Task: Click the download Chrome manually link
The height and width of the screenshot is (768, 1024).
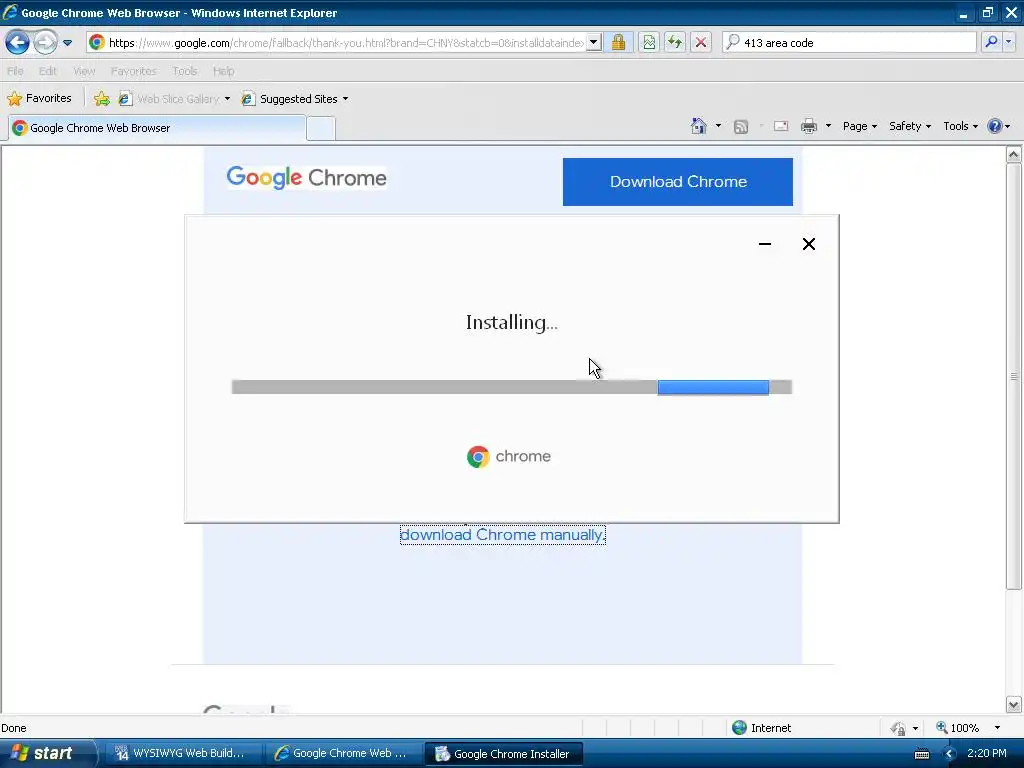Action: click(502, 535)
